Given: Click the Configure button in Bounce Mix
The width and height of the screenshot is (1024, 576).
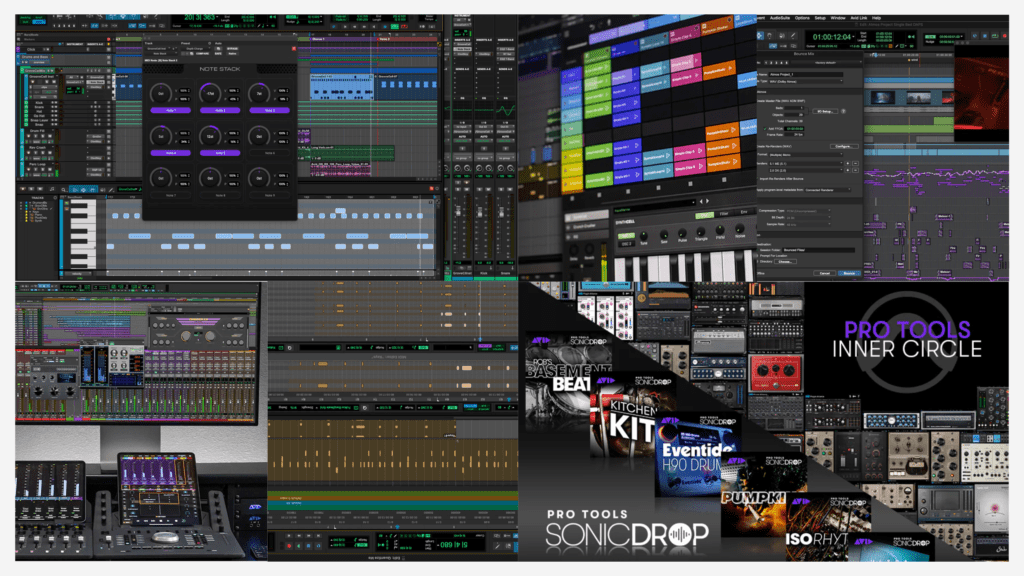Looking at the screenshot, I should coord(842,146).
